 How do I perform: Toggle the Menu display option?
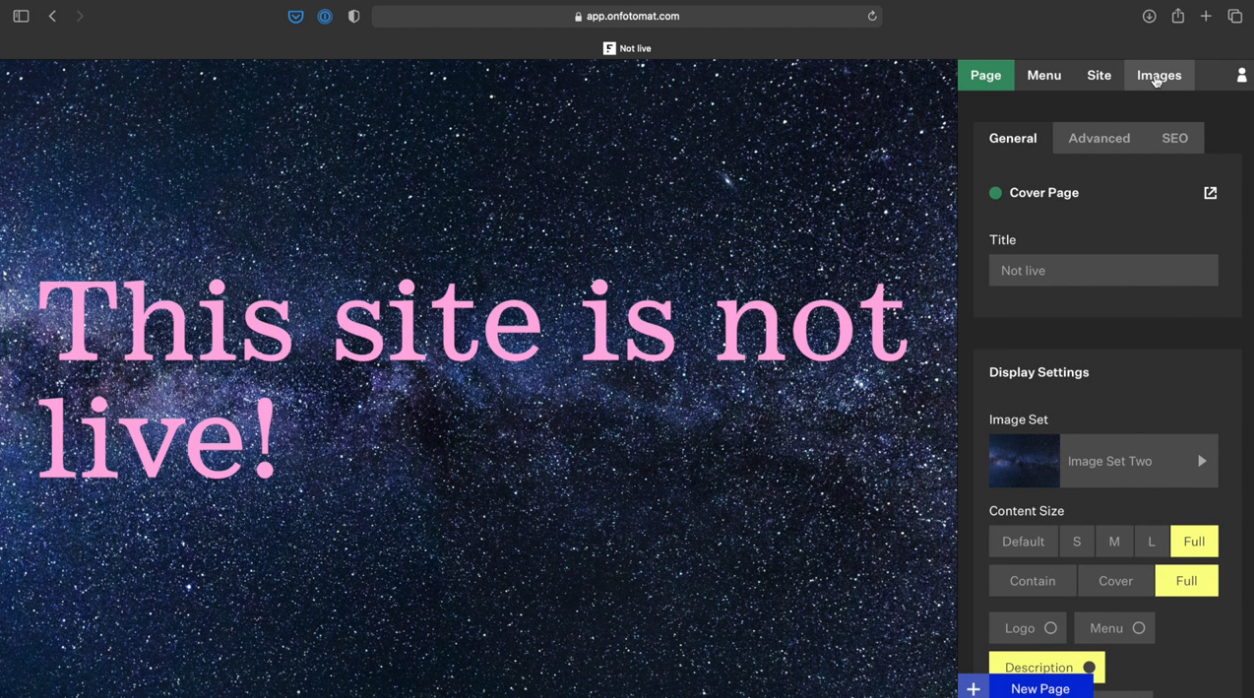tap(1114, 628)
